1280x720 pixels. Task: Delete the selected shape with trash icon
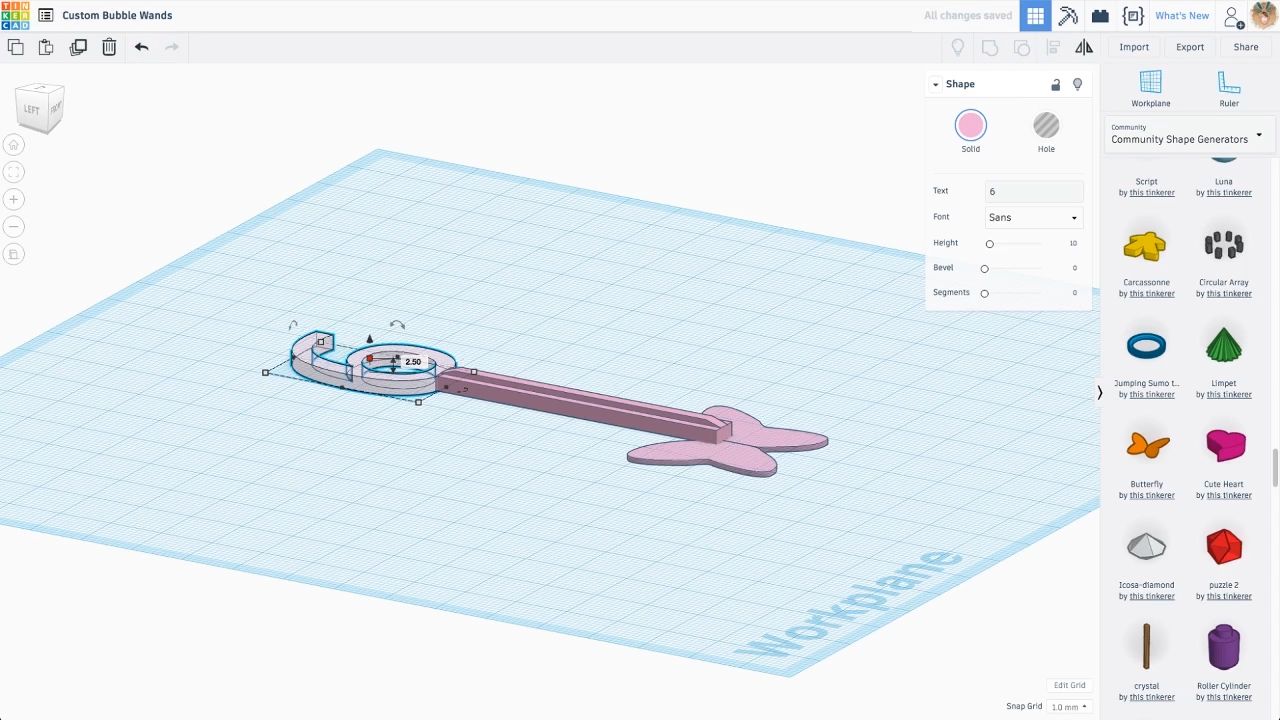pos(109,47)
